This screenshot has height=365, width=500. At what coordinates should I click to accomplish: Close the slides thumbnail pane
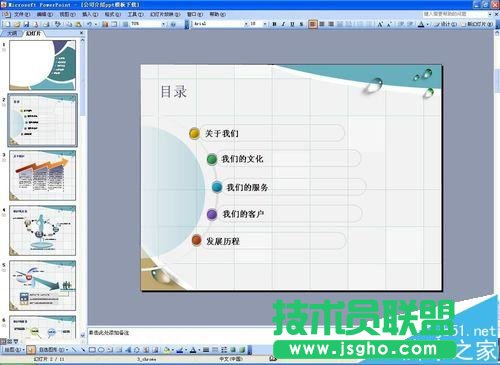click(82, 33)
